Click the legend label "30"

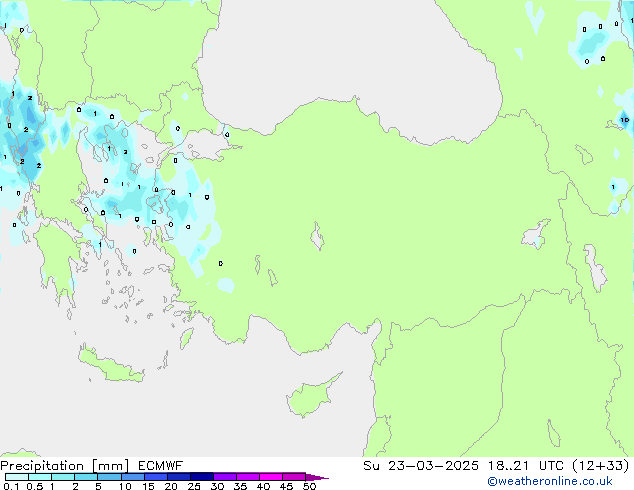(217, 486)
